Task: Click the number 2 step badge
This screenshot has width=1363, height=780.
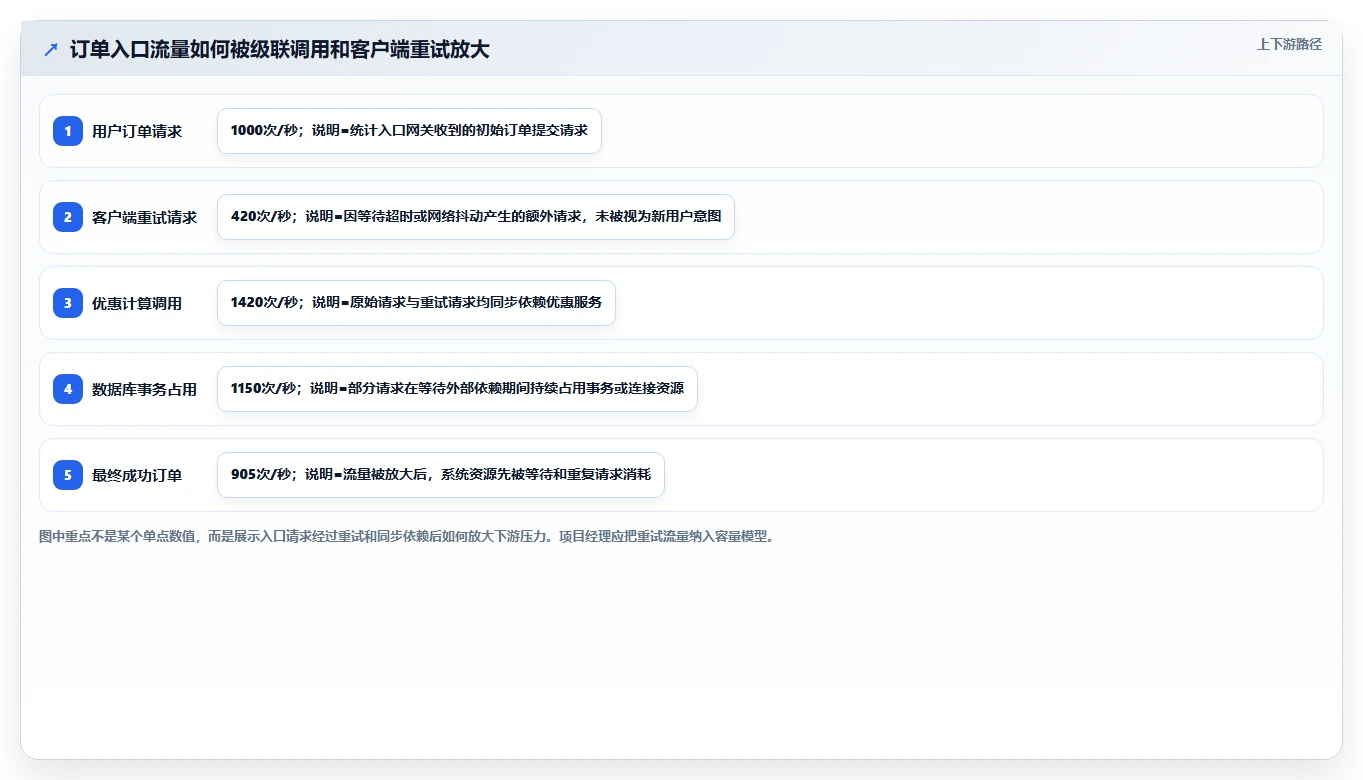Action: tap(68, 217)
